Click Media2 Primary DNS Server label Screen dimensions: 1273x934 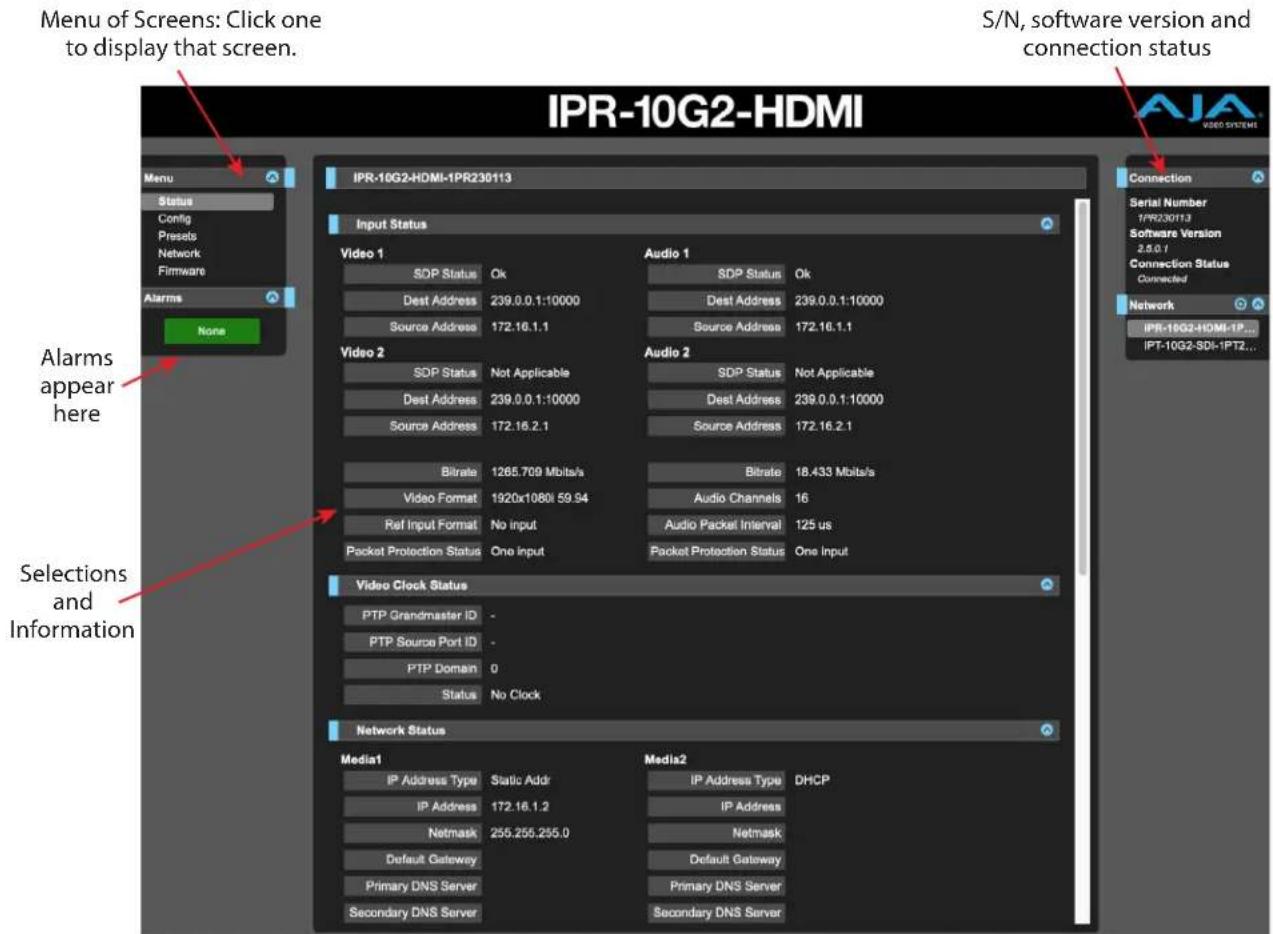pyautogui.click(x=718, y=886)
